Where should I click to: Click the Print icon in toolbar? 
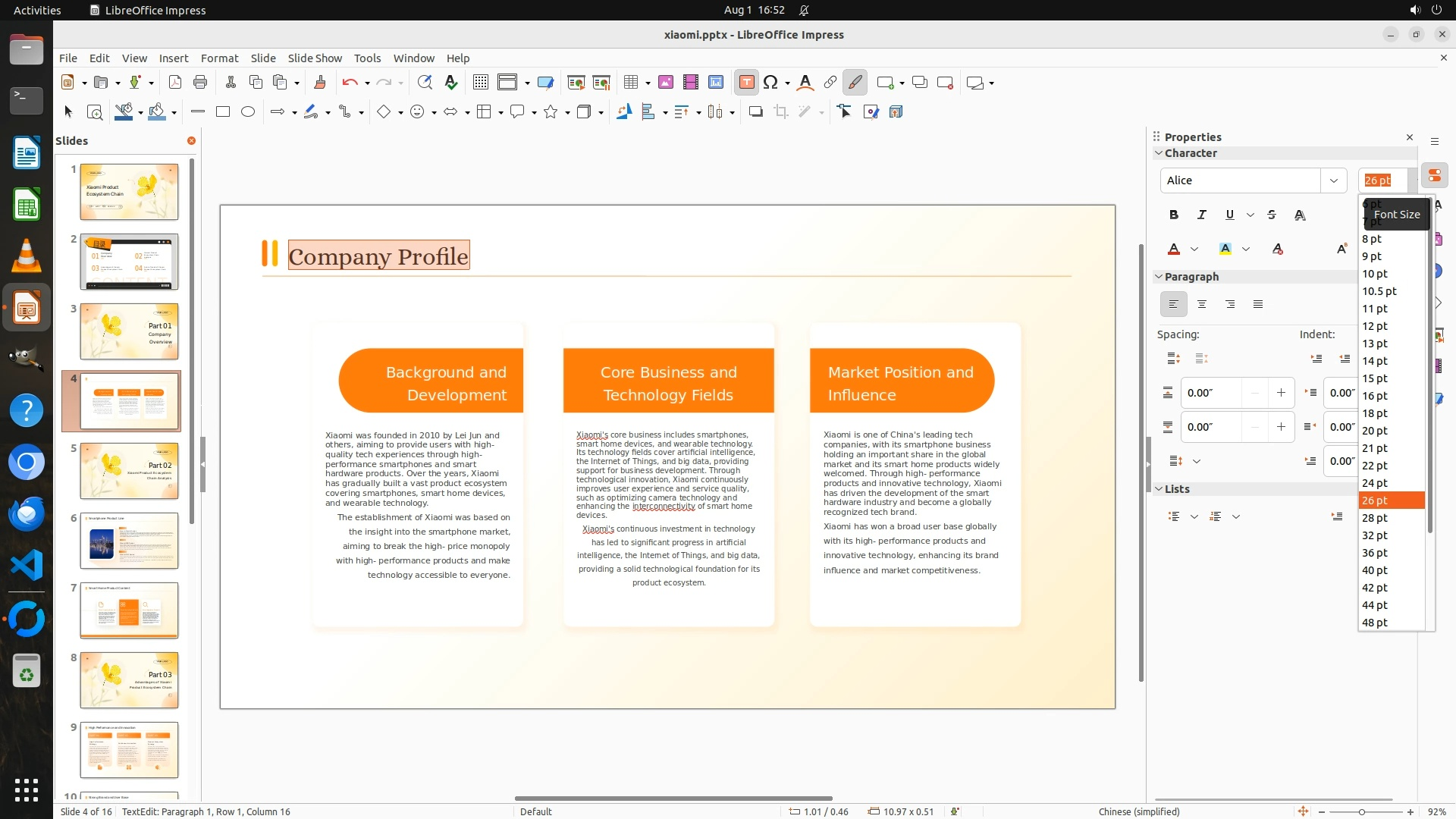point(200,83)
